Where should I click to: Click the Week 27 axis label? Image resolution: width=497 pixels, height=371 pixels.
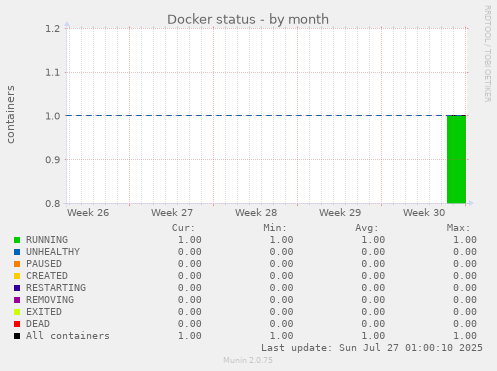pos(172,213)
